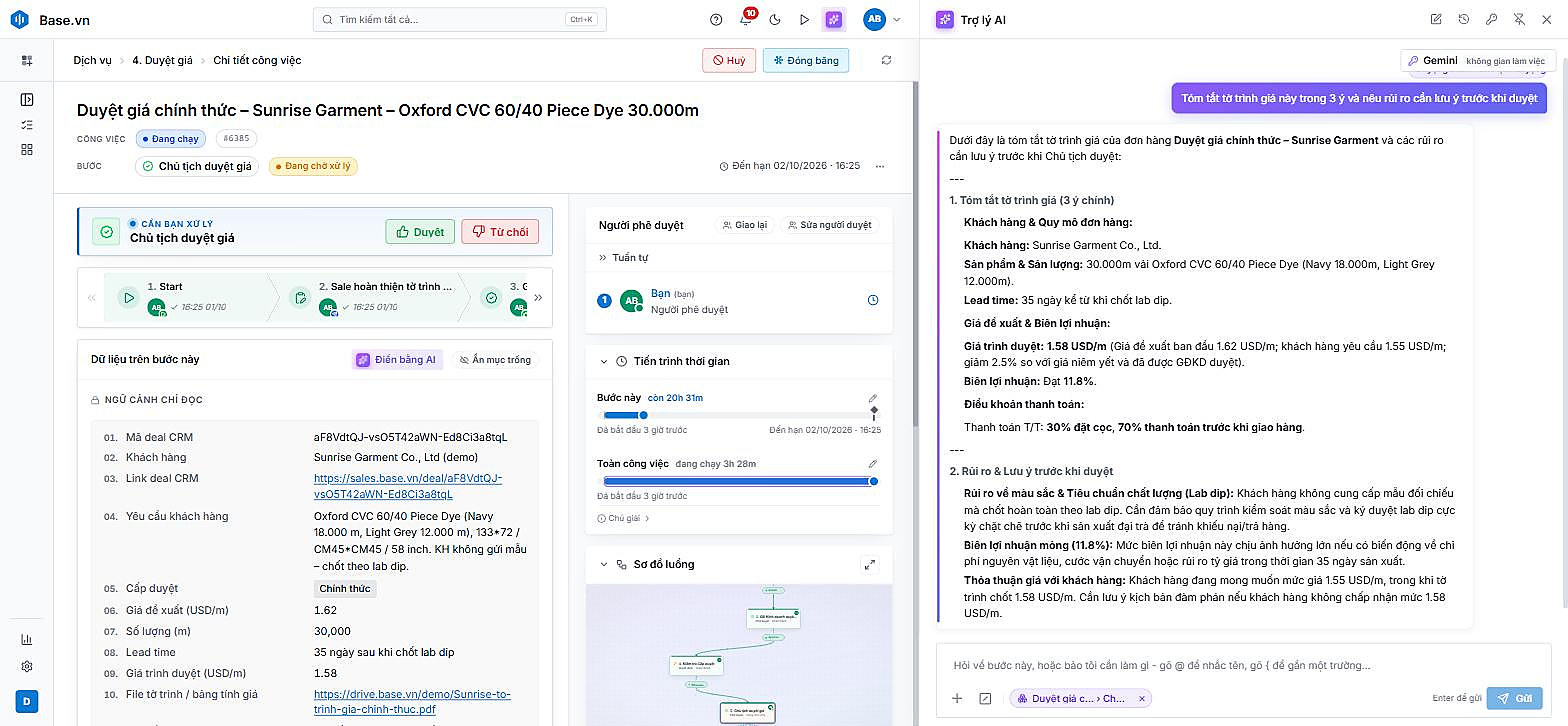Edit the Bước này deadline pencil
Screen dimensions: 1568x726
tap(873, 398)
